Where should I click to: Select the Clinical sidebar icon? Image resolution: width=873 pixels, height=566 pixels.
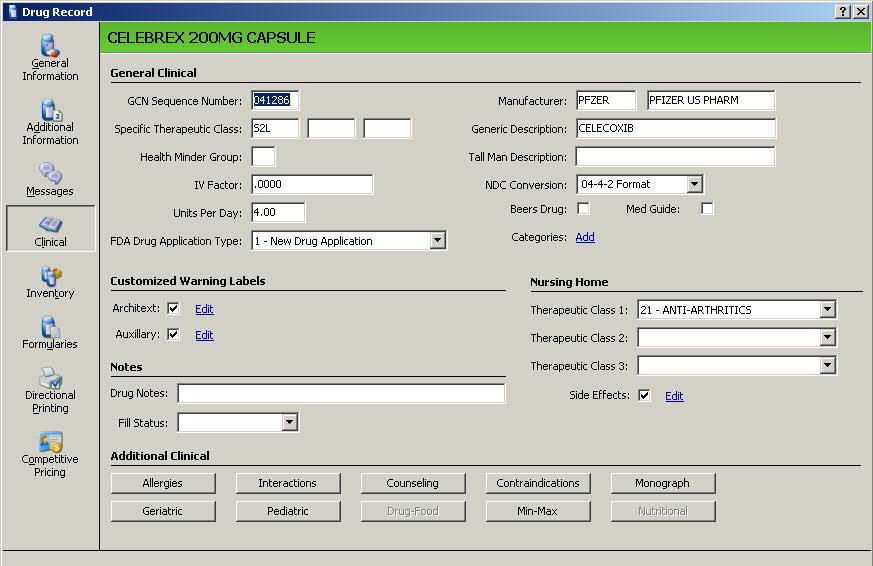(x=50, y=229)
